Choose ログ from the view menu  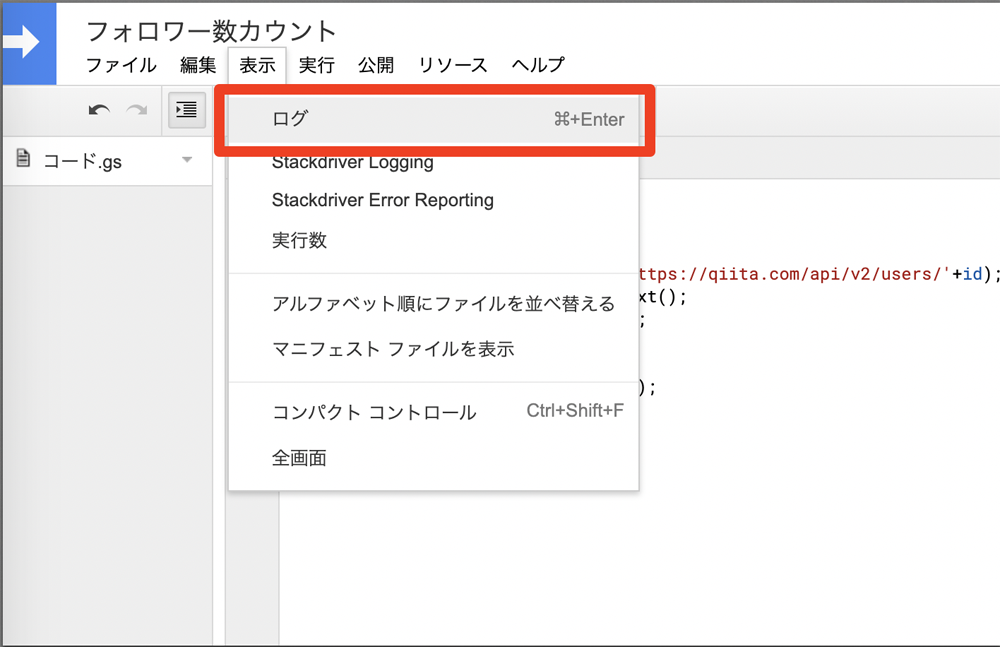tap(434, 119)
